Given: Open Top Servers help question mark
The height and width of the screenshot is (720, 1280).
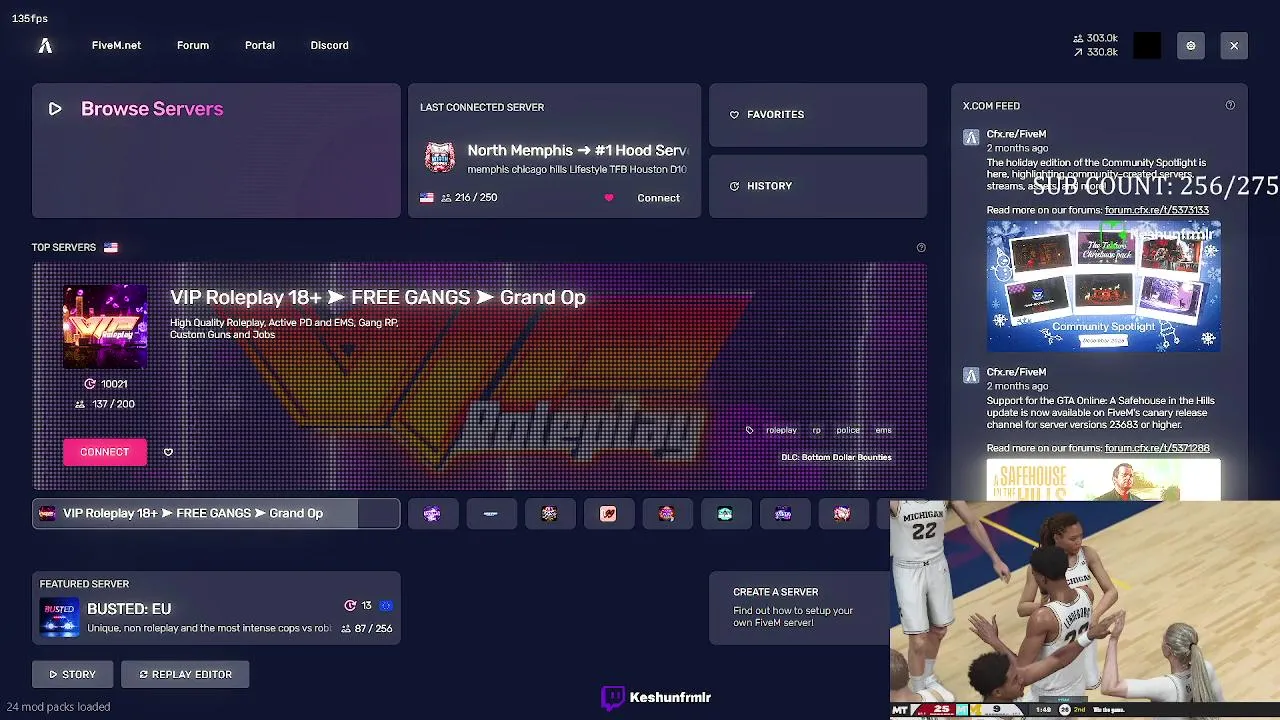Looking at the screenshot, I should [x=921, y=248].
